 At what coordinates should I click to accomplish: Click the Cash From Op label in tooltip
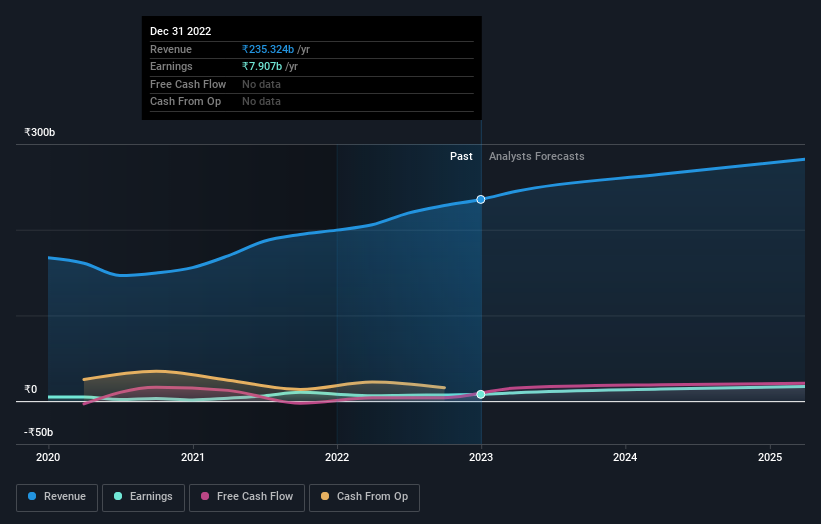pos(185,102)
